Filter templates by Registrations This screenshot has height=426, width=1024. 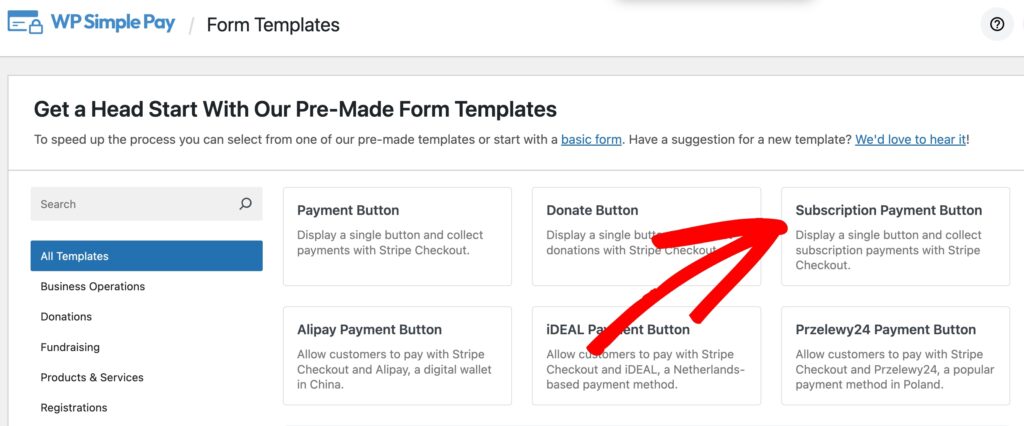point(74,407)
